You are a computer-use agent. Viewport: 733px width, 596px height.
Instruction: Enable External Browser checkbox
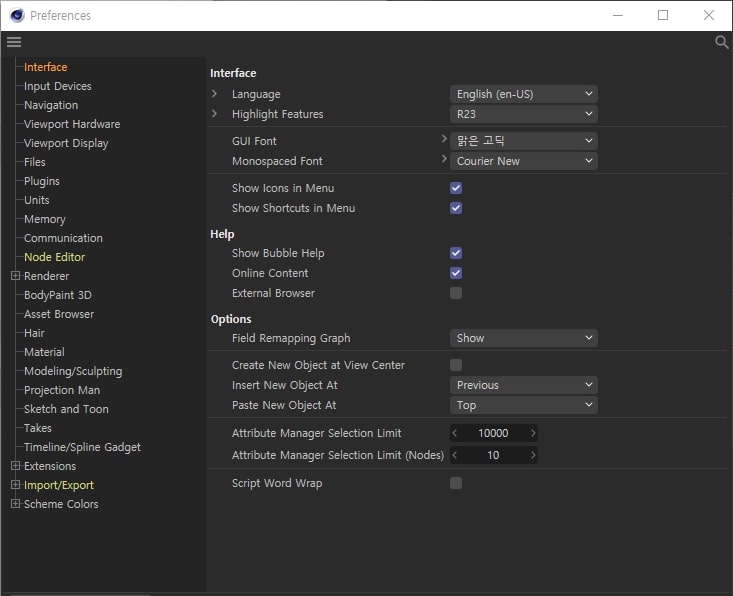[456, 293]
